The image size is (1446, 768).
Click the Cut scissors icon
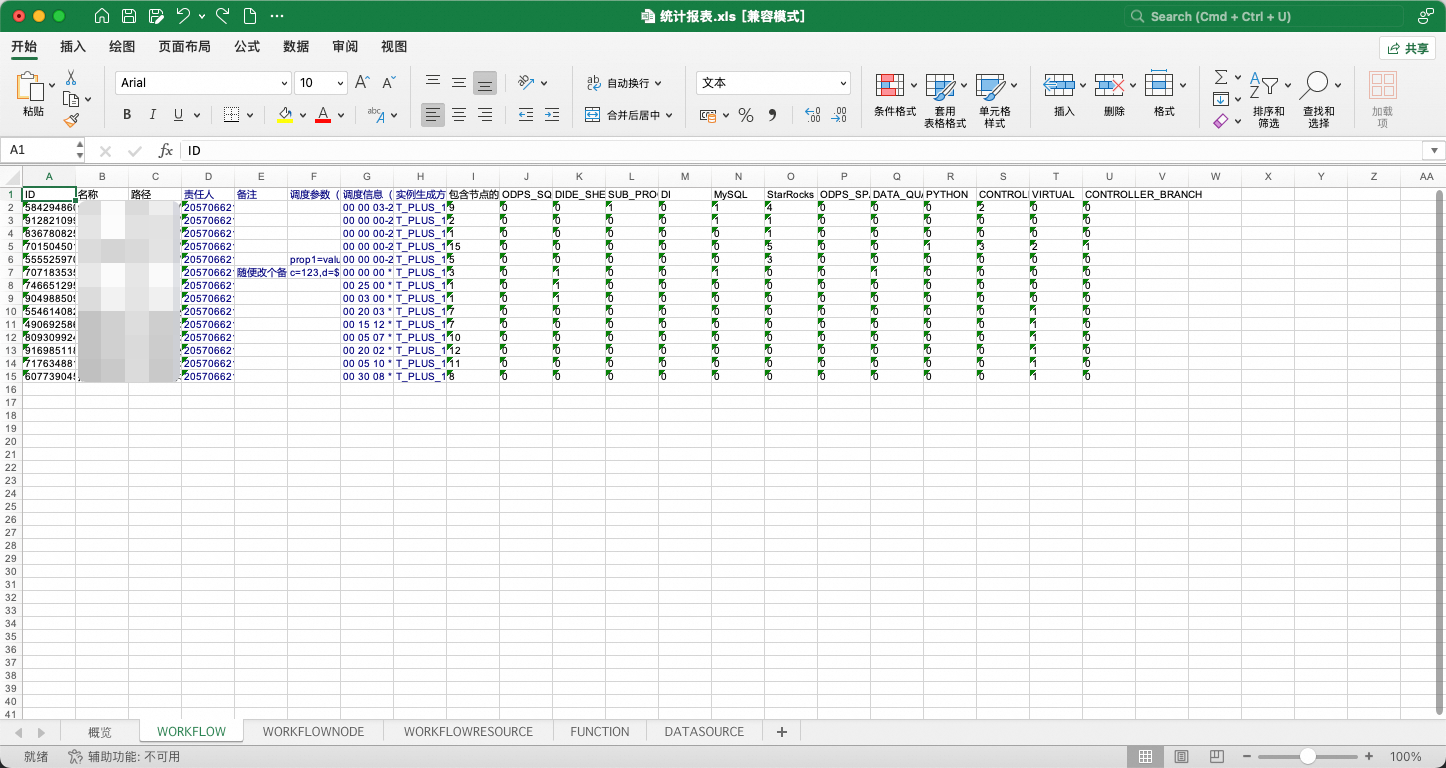71,78
